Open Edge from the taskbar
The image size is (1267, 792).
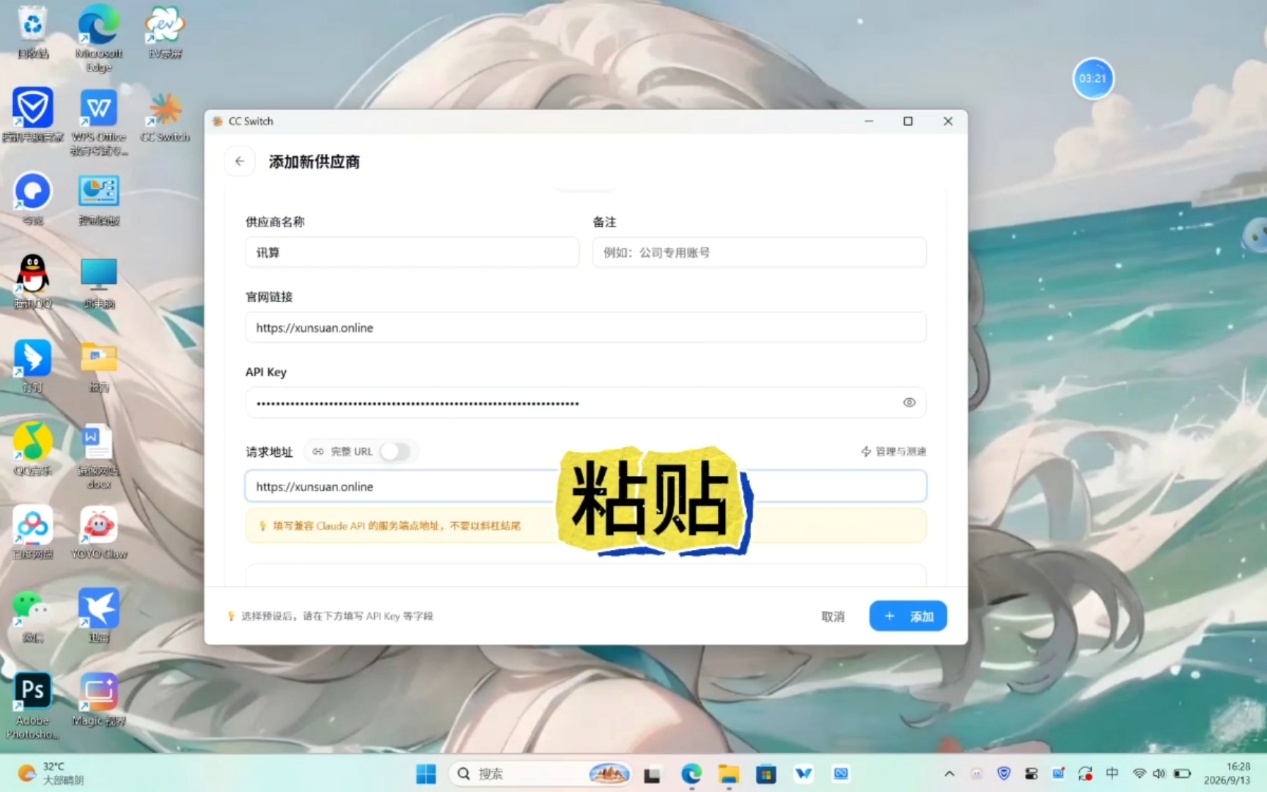click(691, 773)
